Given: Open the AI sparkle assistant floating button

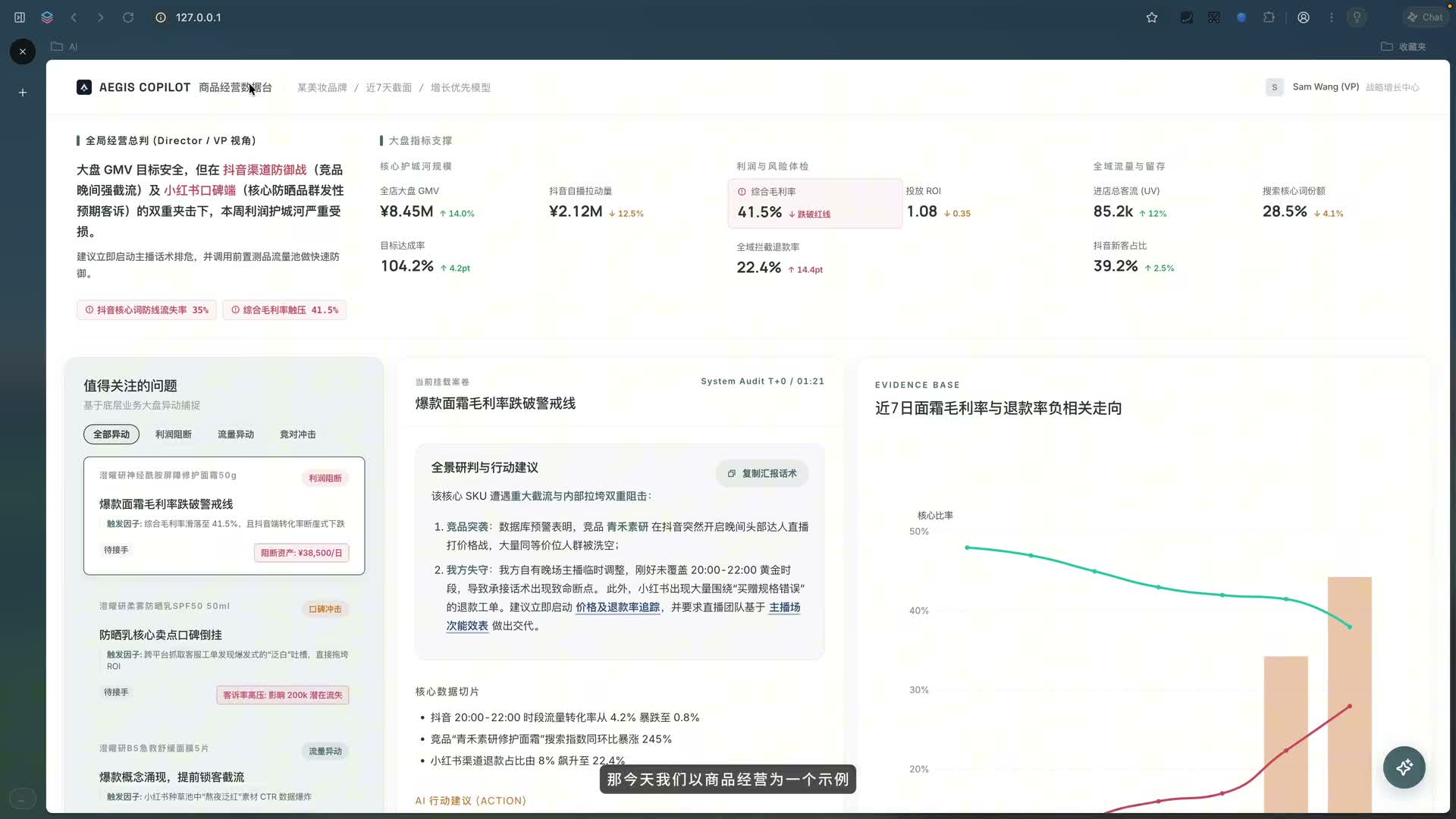Looking at the screenshot, I should pos(1404,767).
